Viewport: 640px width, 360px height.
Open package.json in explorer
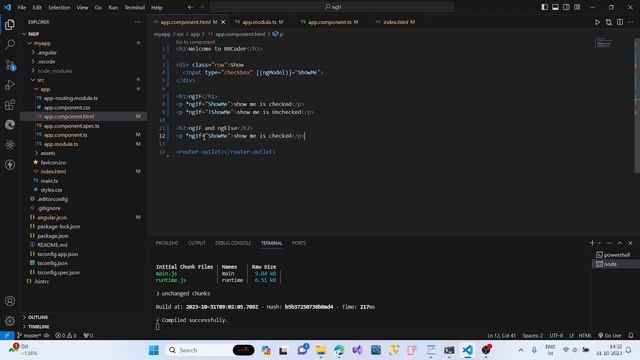(x=53, y=236)
